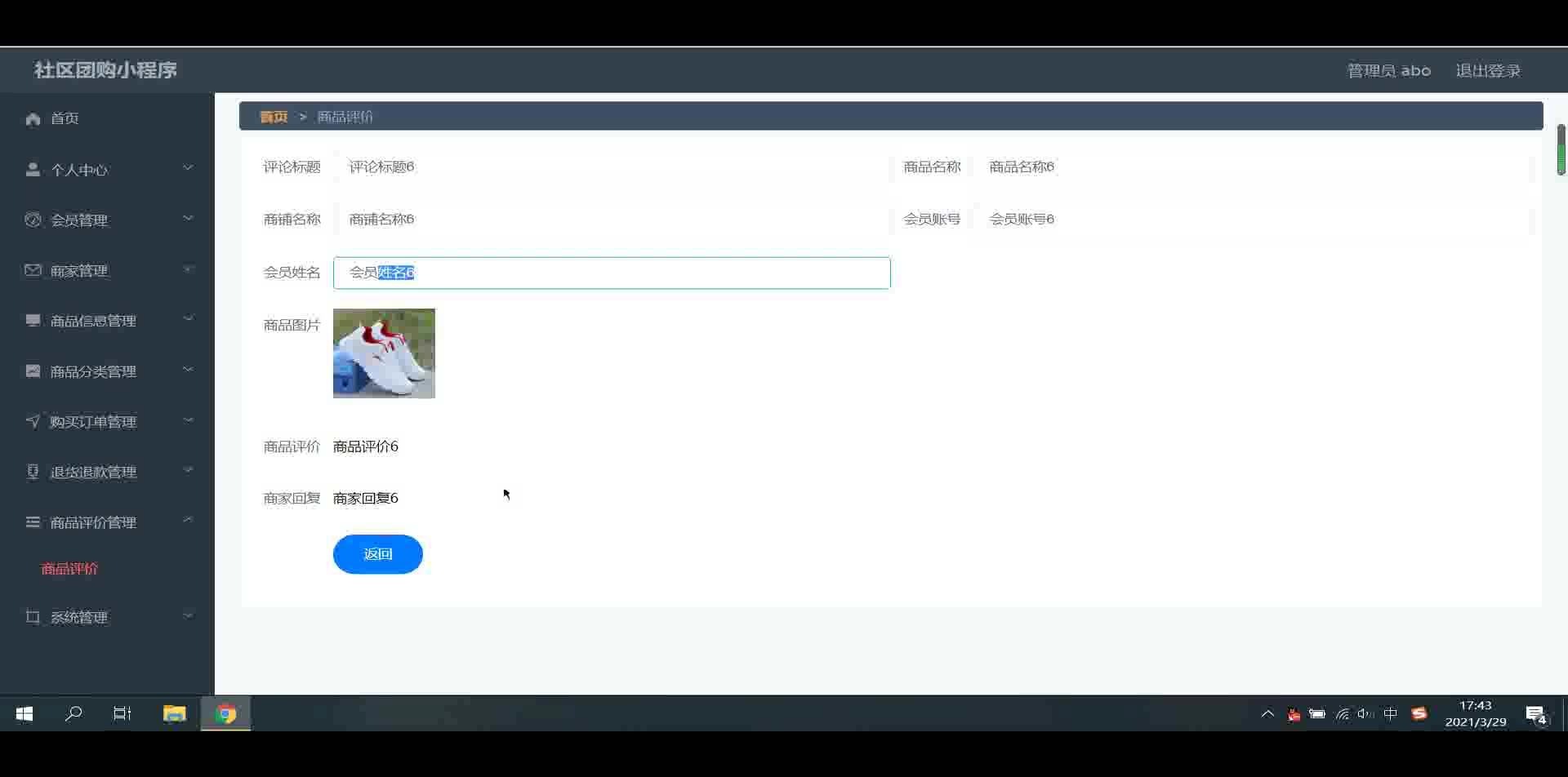
Task: Expand the 退货退款管理 menu chevron
Action: (x=188, y=470)
